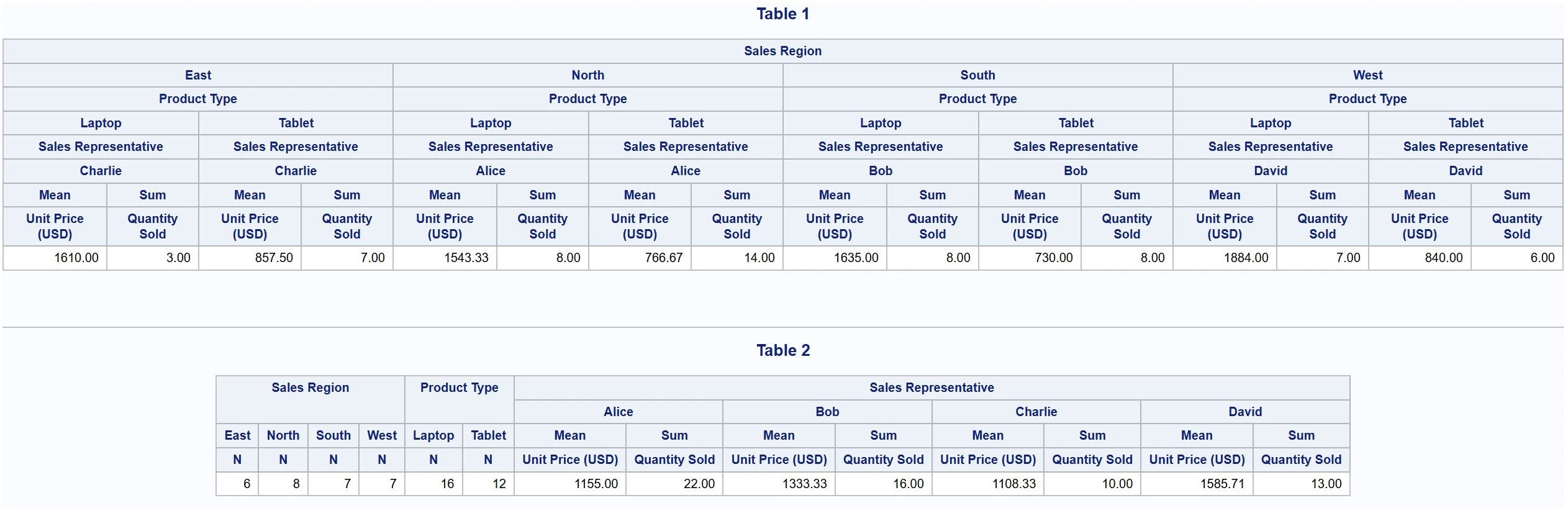
Task: Select the Product Type header under North
Action: coord(587,99)
